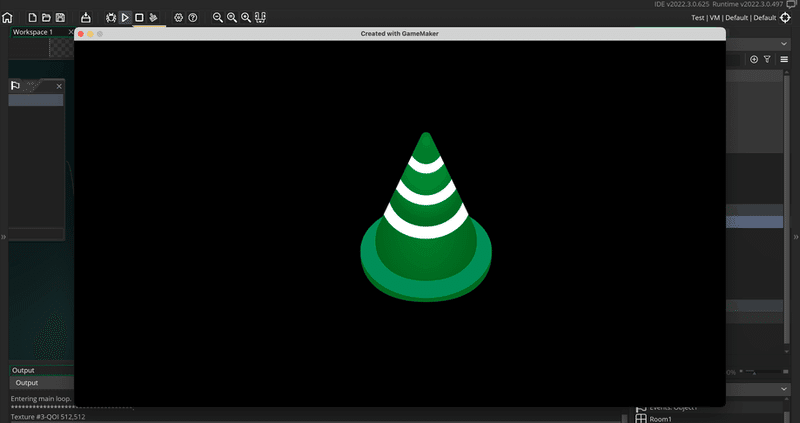Viewport: 800px width, 423px height.
Task: Select the highlighted row in asset browser
Action: coord(754,222)
